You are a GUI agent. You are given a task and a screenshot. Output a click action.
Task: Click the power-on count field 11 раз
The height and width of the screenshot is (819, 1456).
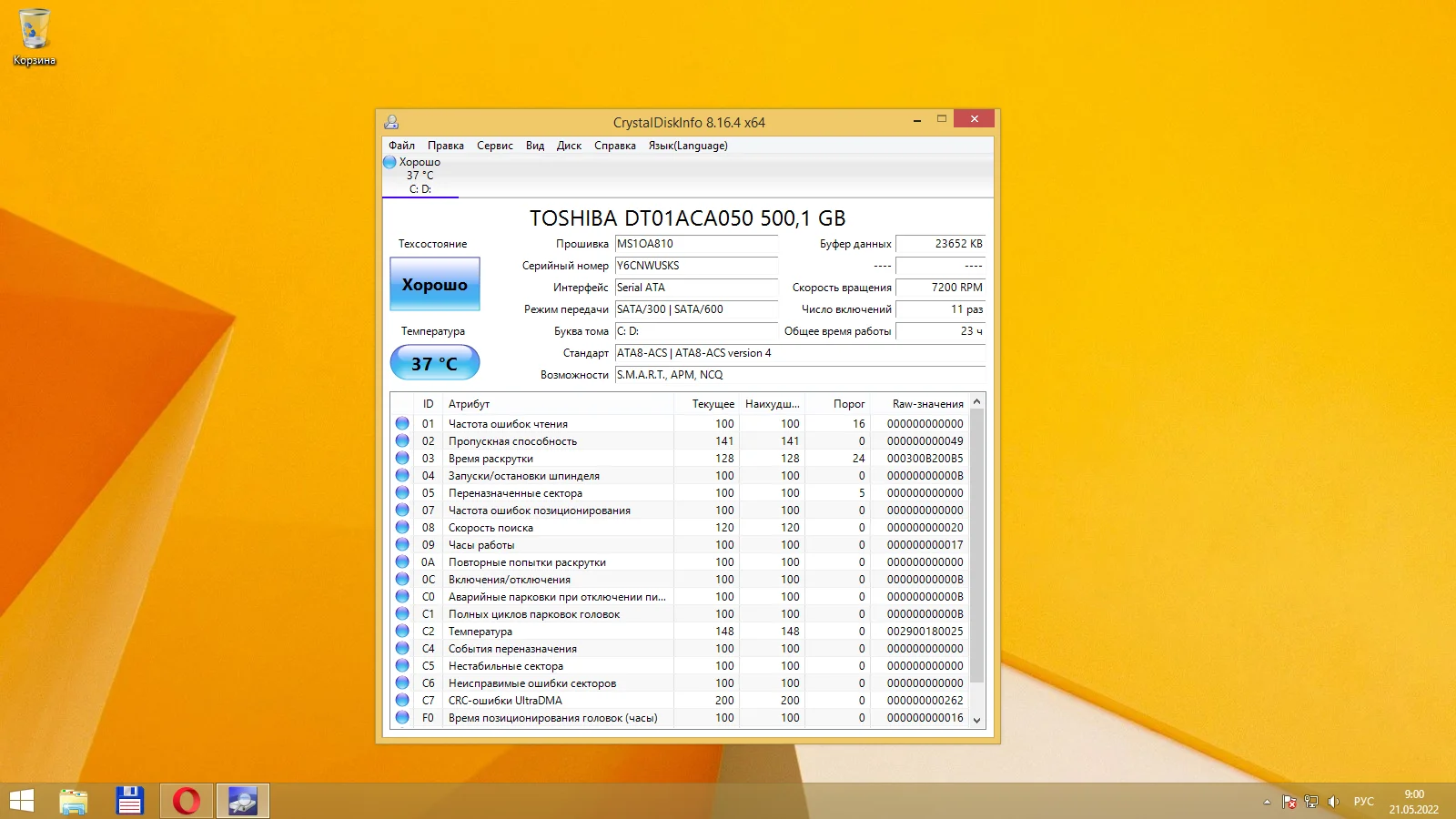pyautogui.click(x=940, y=309)
